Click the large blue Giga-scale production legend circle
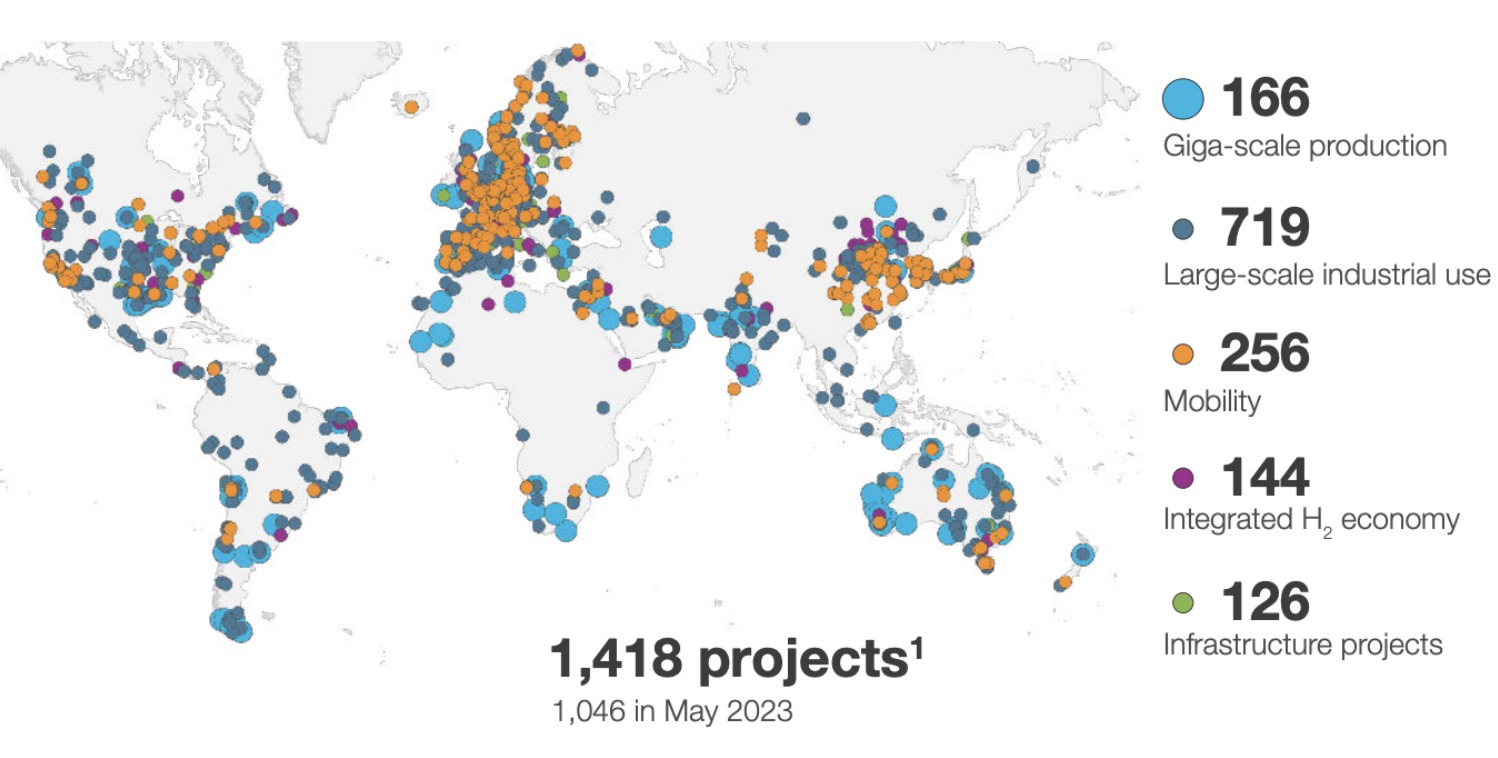 (1183, 99)
